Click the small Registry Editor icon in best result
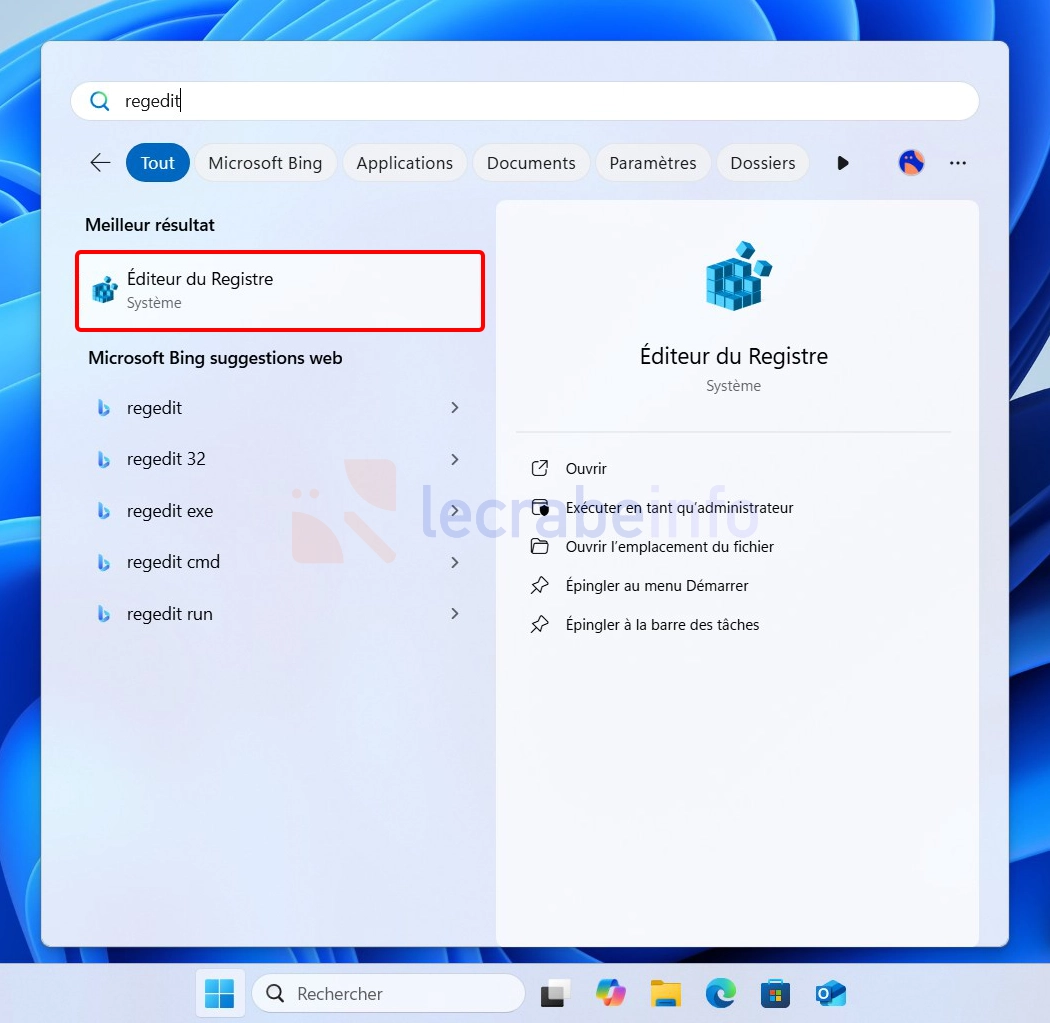The image size is (1050, 1023). 105,290
